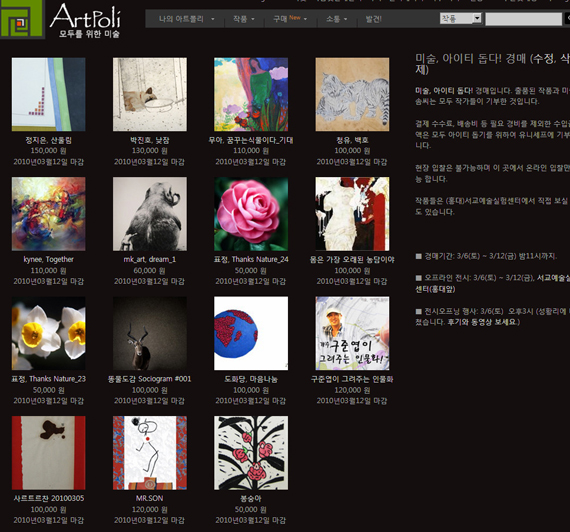Open the 구매 New dropdown menu

(x=290, y=19)
